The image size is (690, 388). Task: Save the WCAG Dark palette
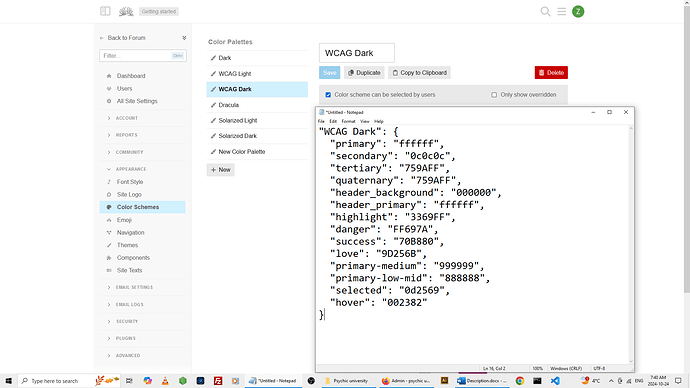[x=330, y=73]
